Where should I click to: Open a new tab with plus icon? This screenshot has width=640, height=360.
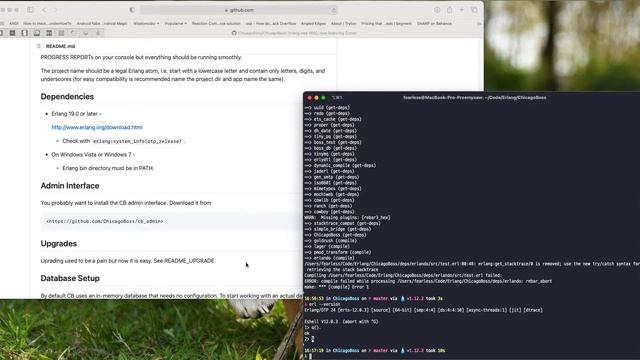click(462, 10)
